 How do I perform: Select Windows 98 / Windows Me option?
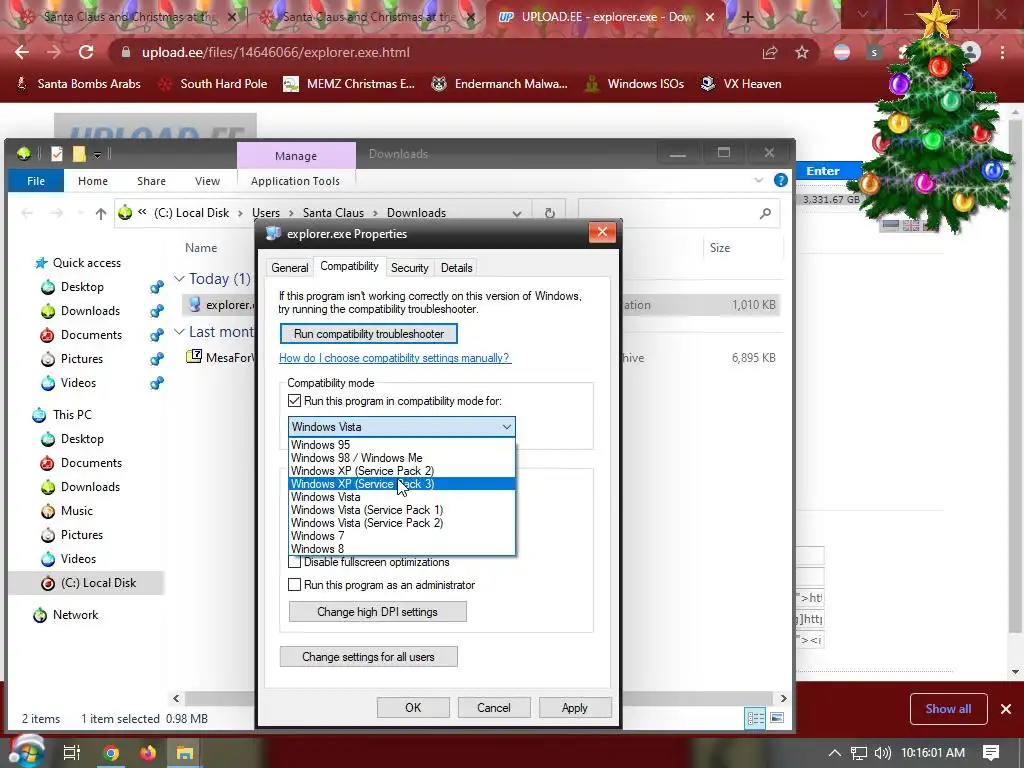(x=402, y=458)
